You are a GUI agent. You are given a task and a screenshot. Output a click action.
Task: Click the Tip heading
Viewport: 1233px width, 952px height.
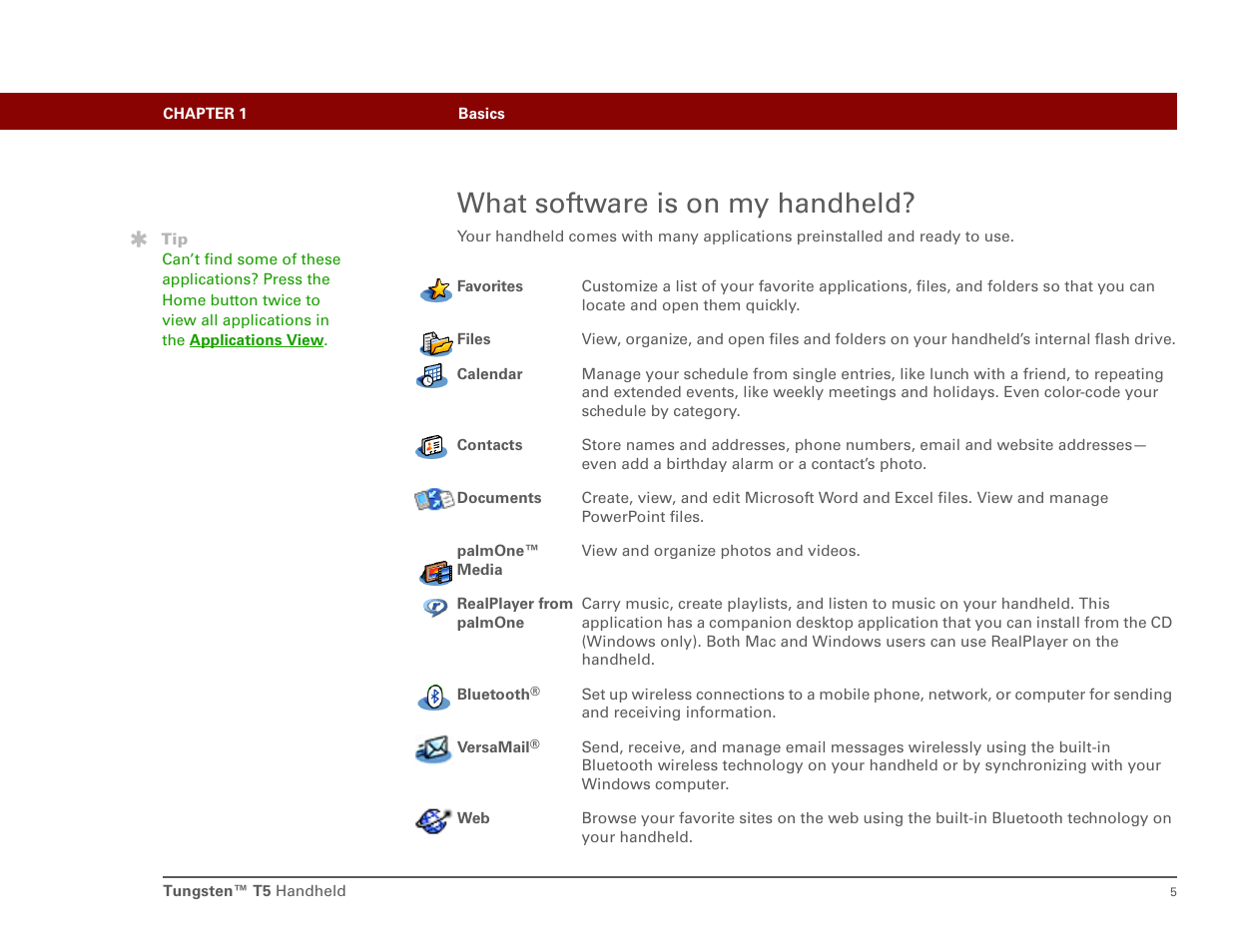tap(175, 239)
